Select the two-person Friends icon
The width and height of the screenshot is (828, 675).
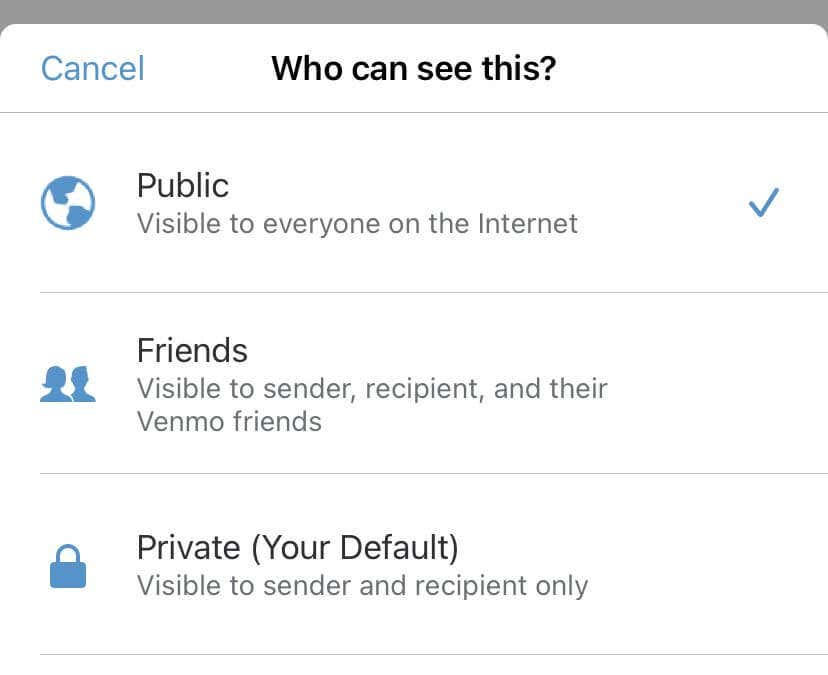click(67, 383)
